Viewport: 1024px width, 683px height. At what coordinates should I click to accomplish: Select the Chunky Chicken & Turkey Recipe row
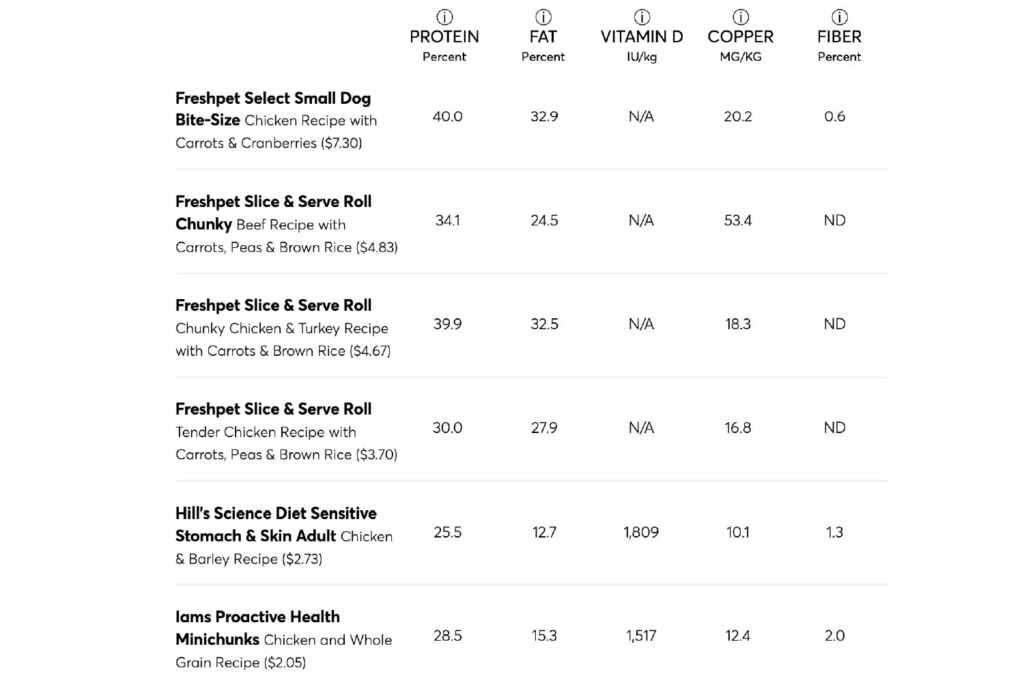coord(281,328)
